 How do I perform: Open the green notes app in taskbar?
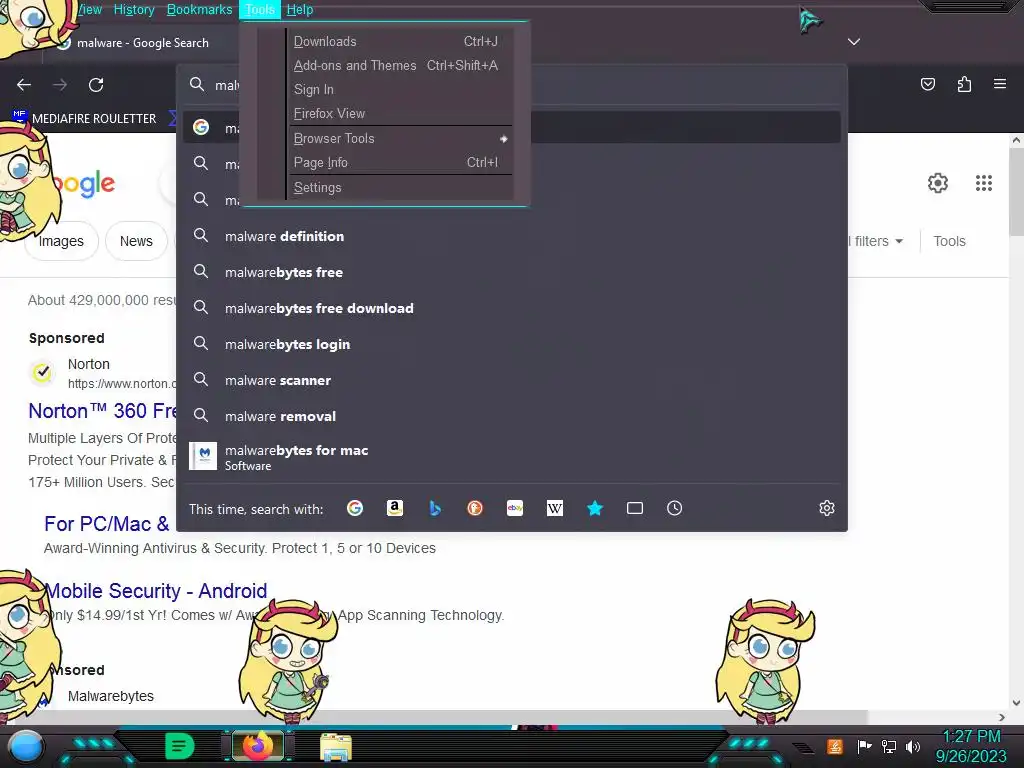180,746
